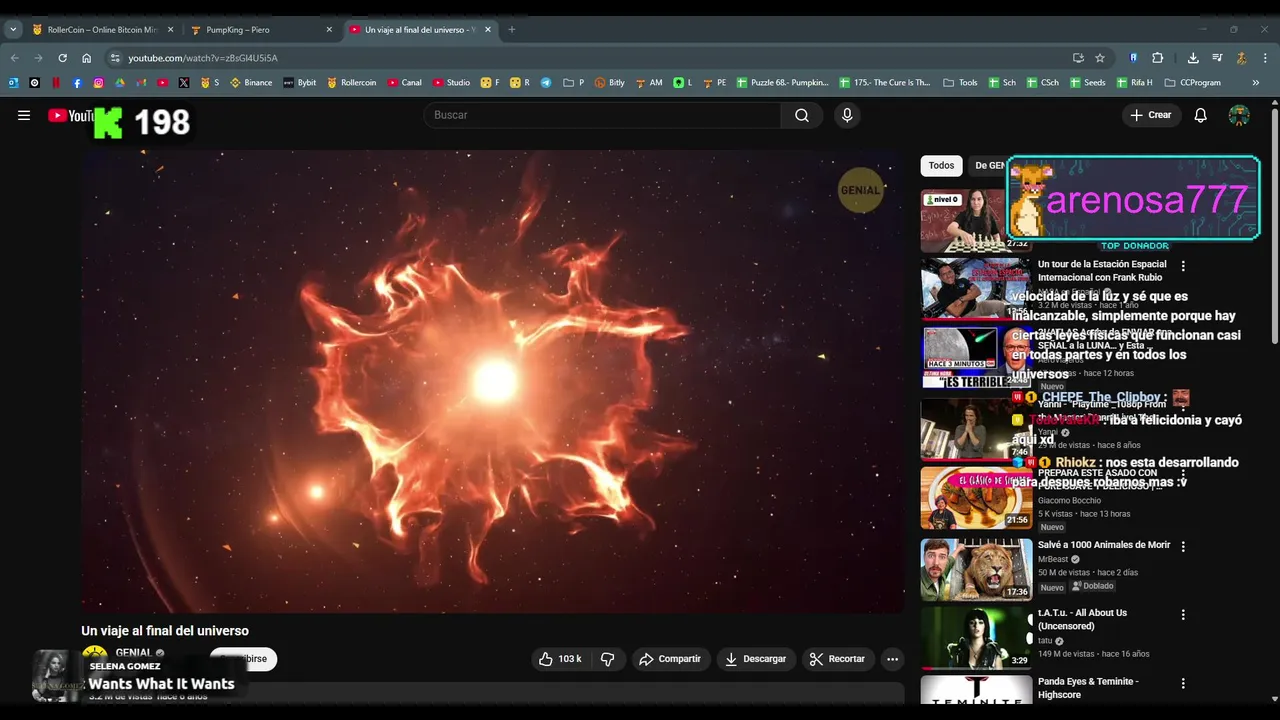Open the Studio bookmark
Image resolution: width=1280 pixels, height=720 pixels.
451,83
